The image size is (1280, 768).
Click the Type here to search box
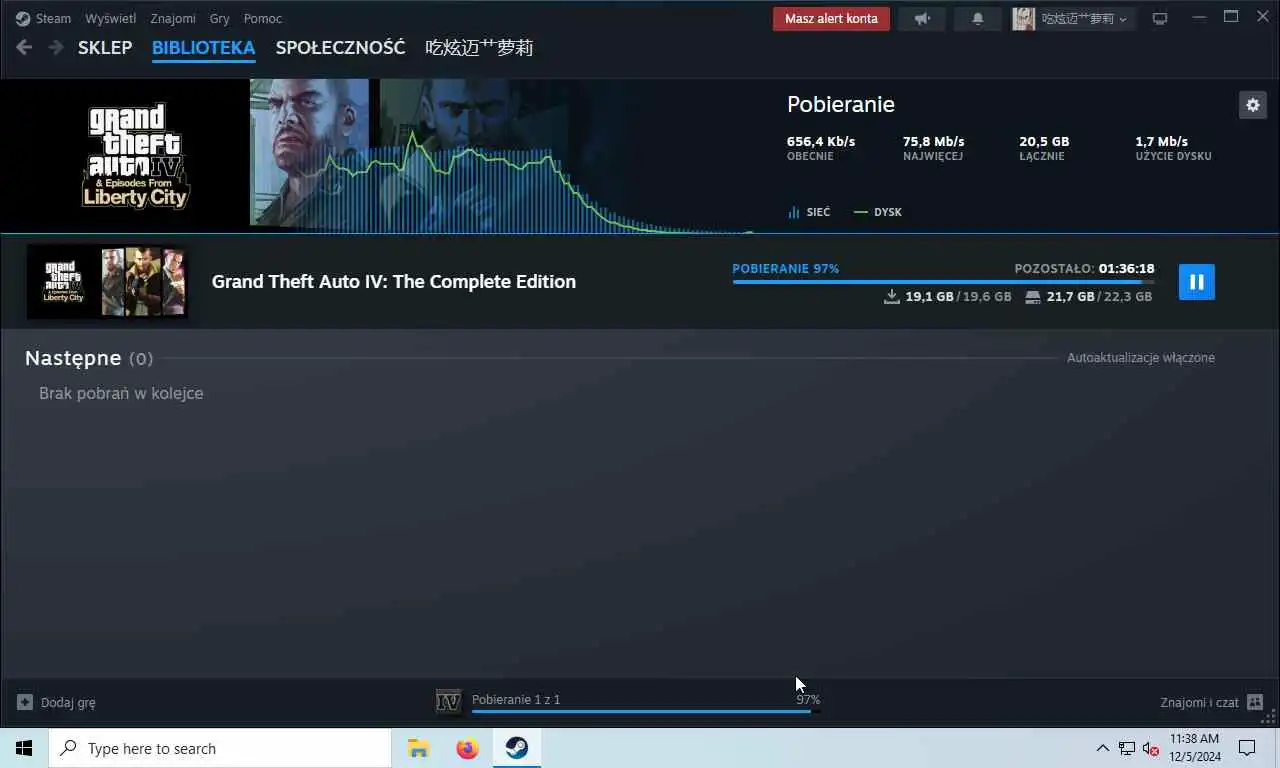click(220, 748)
